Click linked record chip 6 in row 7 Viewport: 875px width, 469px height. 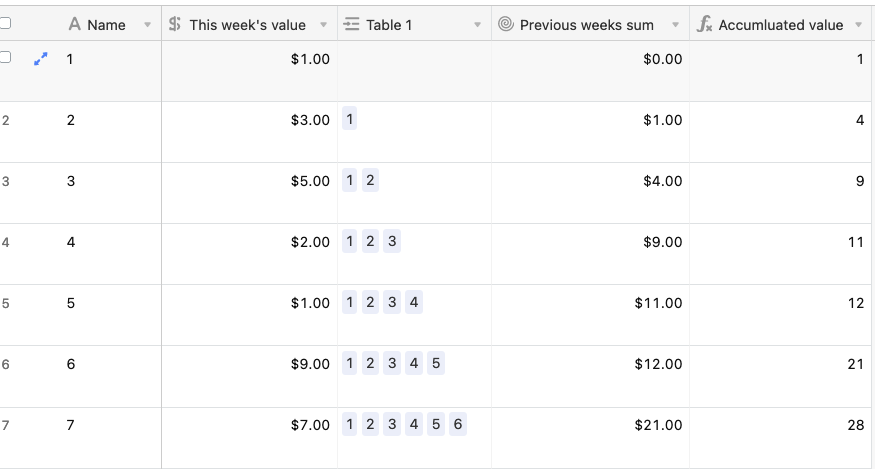[458, 424]
